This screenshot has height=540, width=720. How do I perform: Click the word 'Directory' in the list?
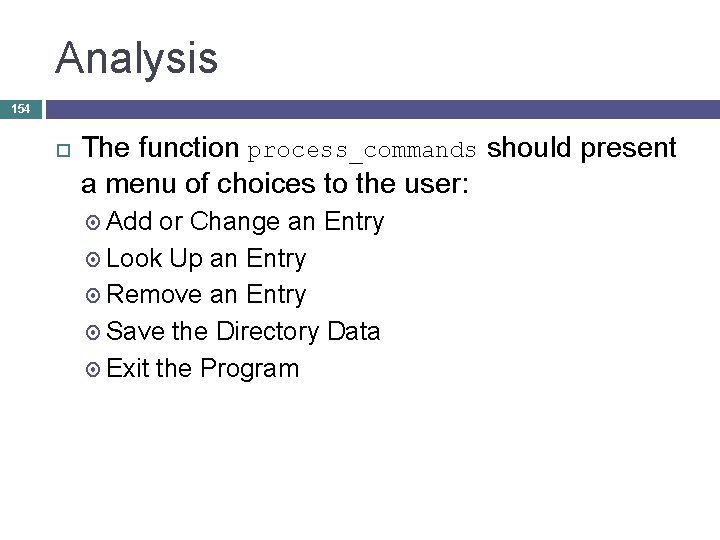[x=267, y=331]
